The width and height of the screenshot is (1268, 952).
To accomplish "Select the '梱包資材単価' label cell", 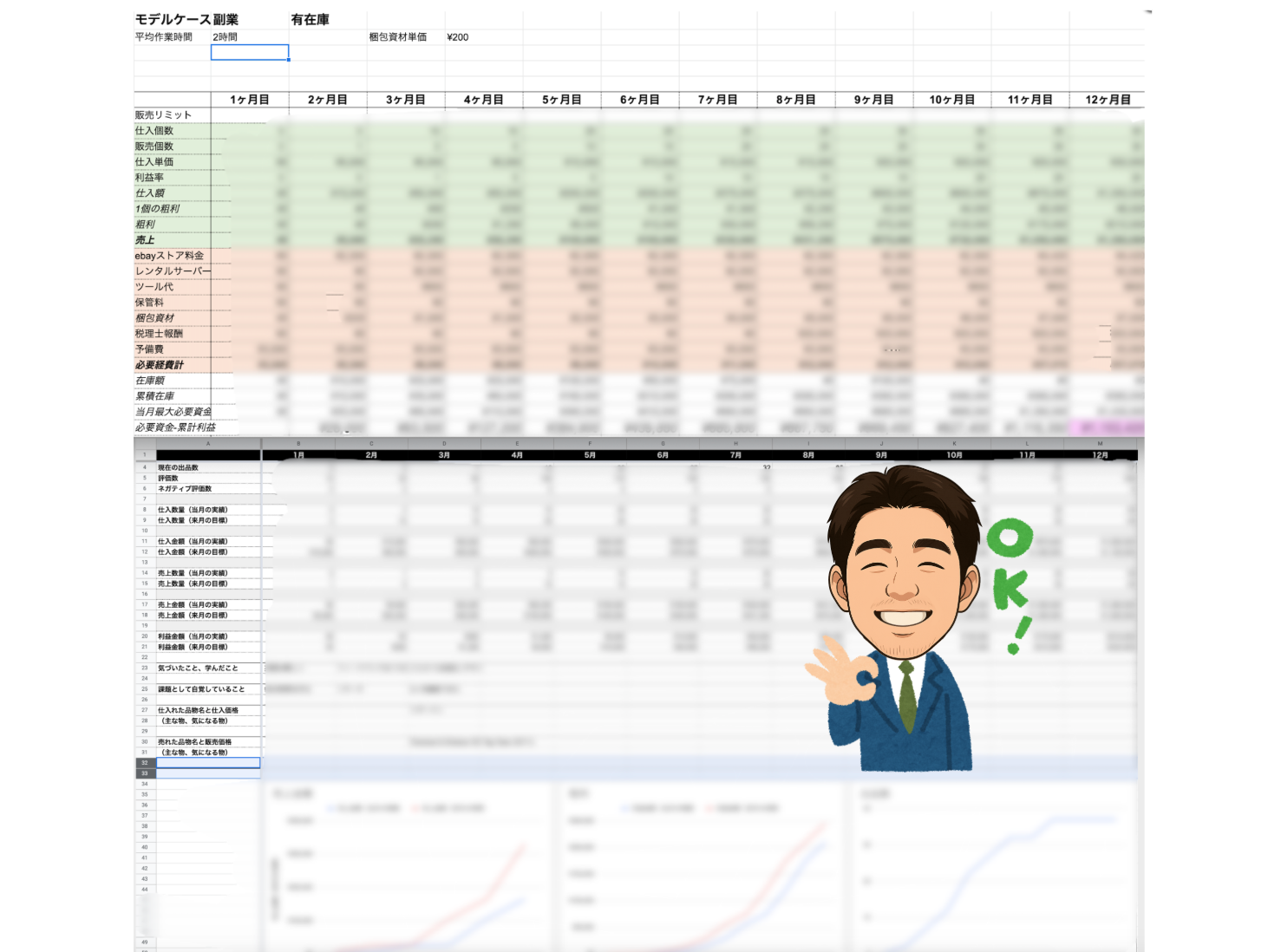I will point(398,36).
